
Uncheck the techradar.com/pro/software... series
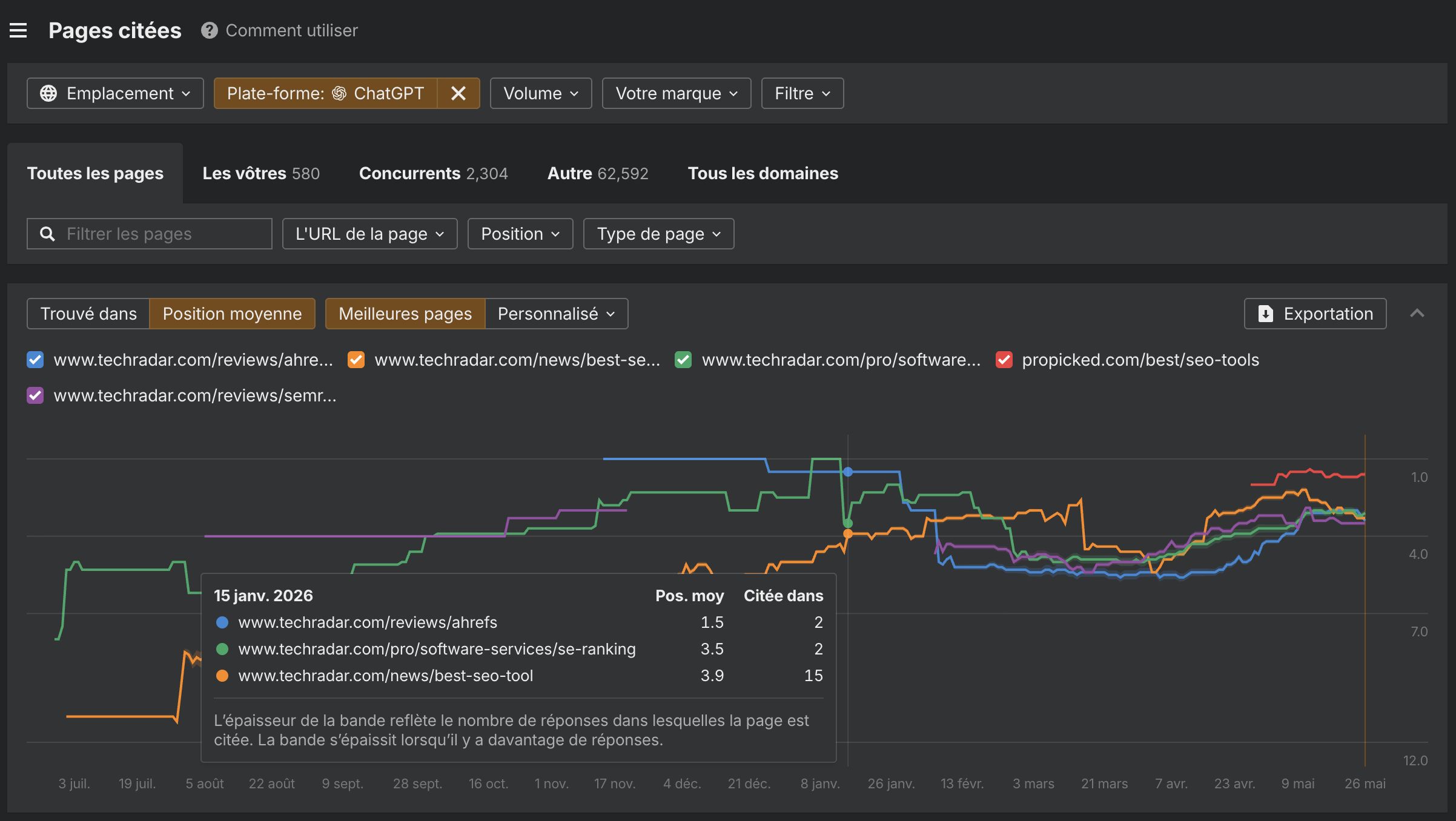point(683,360)
